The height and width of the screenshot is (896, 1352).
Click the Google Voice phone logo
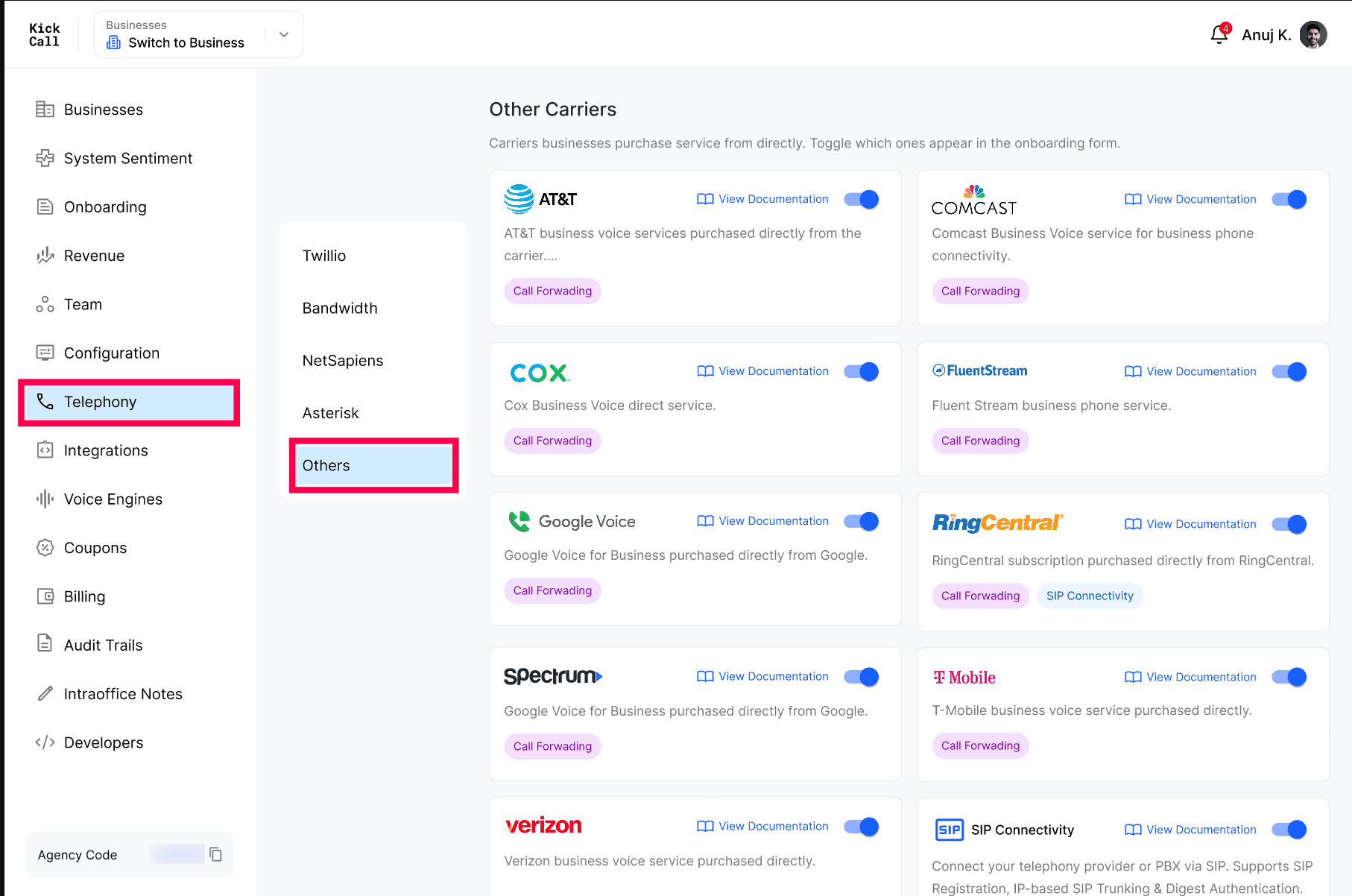(x=519, y=521)
